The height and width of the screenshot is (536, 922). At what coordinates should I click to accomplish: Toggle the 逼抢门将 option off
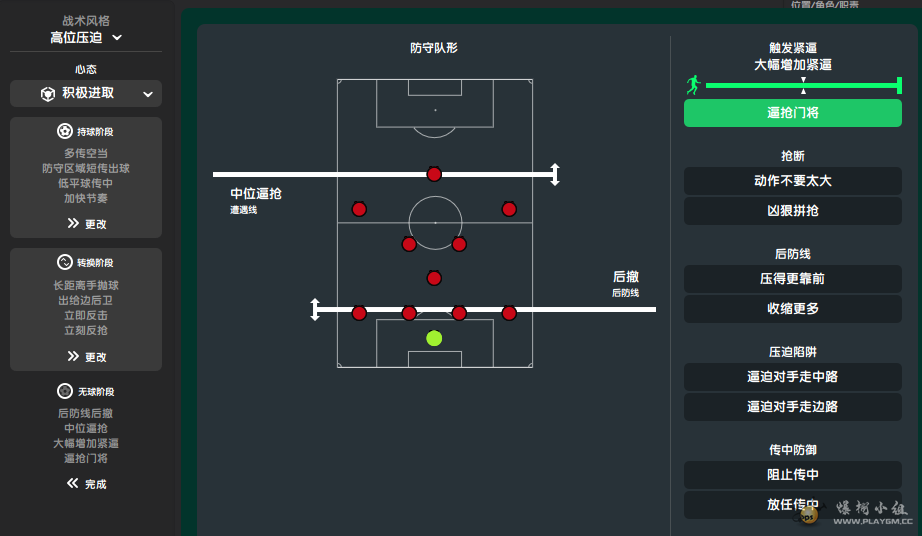point(792,113)
